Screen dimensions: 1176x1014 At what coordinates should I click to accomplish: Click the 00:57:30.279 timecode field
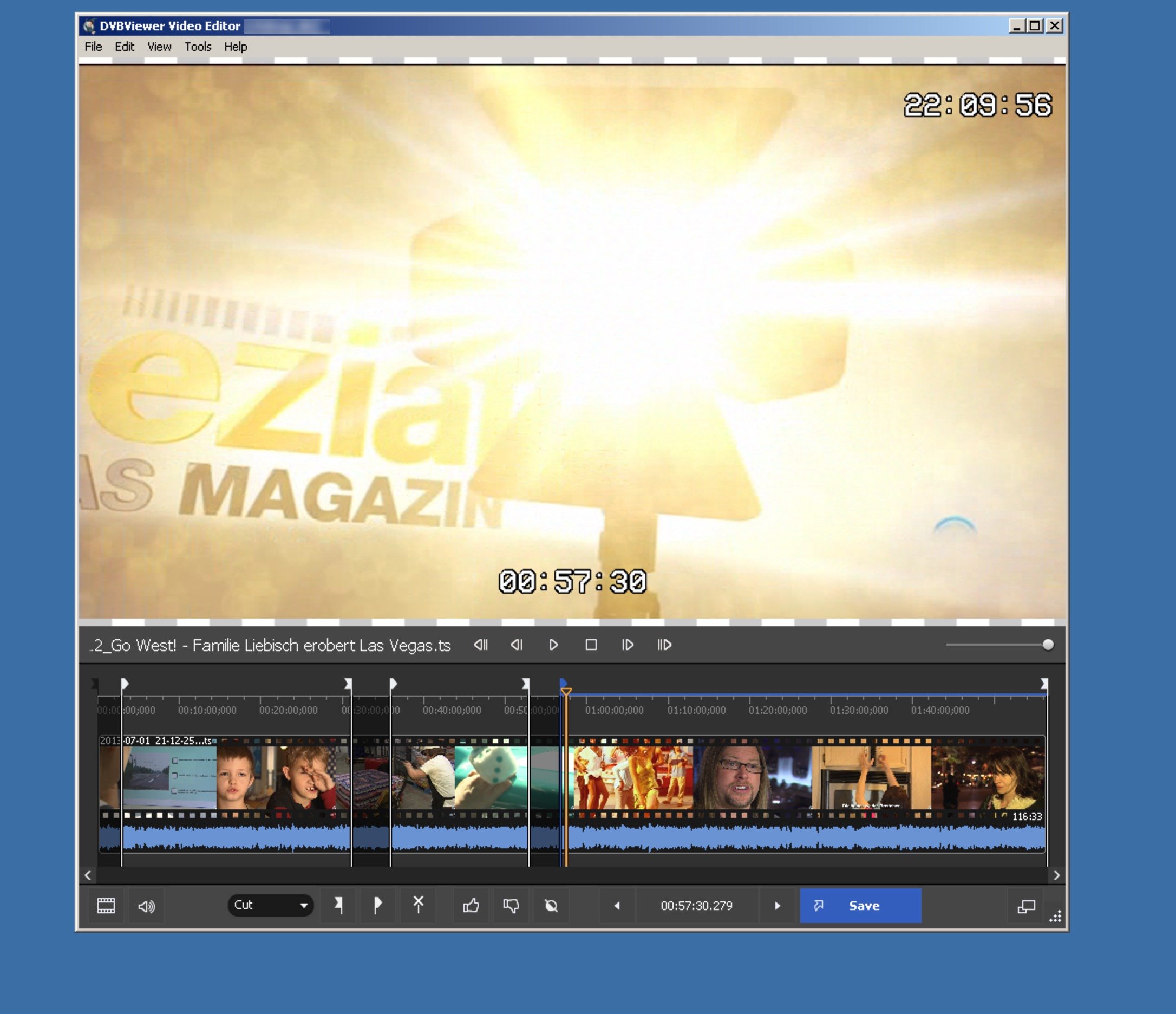[696, 906]
